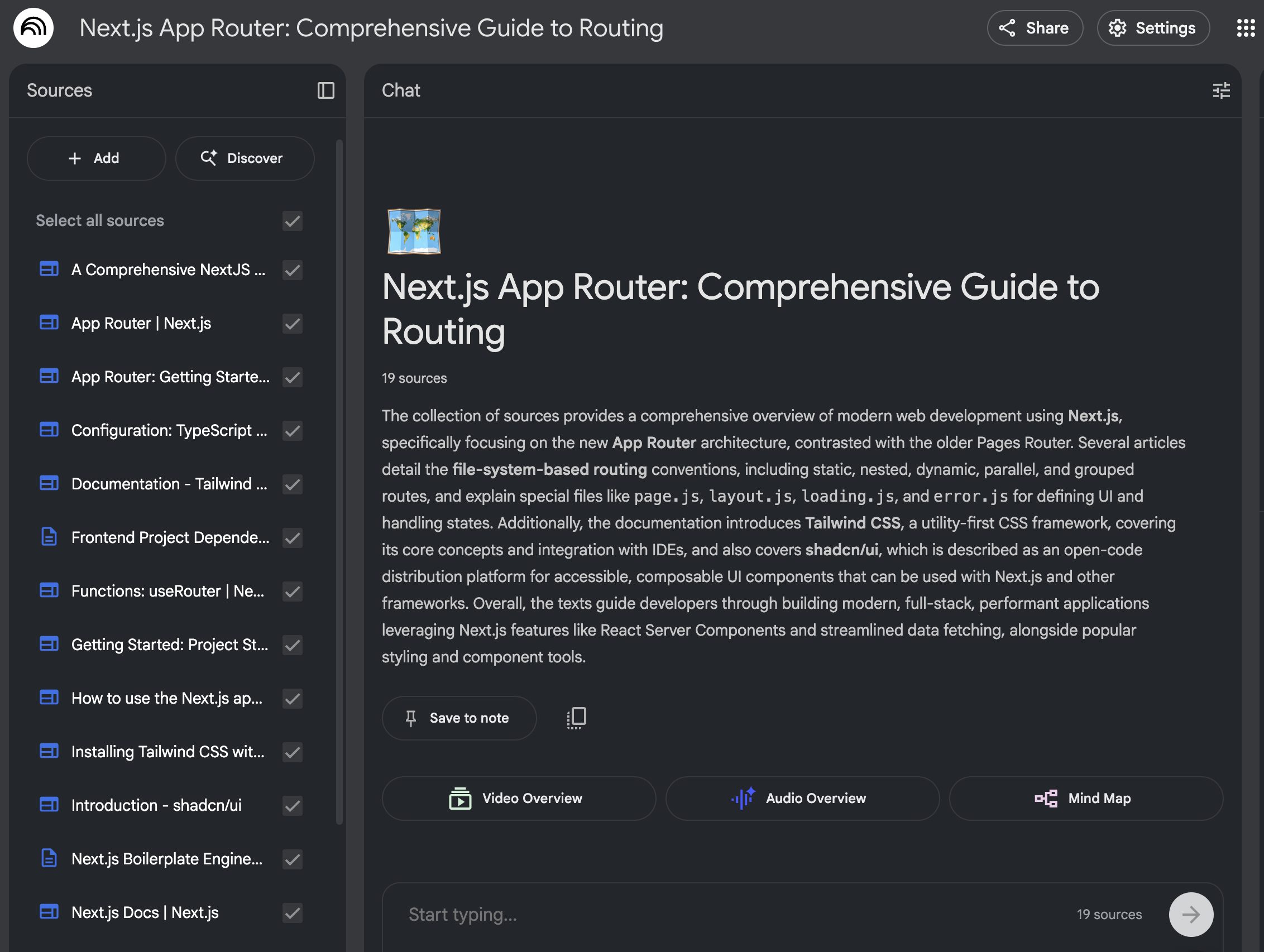The width and height of the screenshot is (1264, 952).
Task: Open Discover sources
Action: [245, 158]
